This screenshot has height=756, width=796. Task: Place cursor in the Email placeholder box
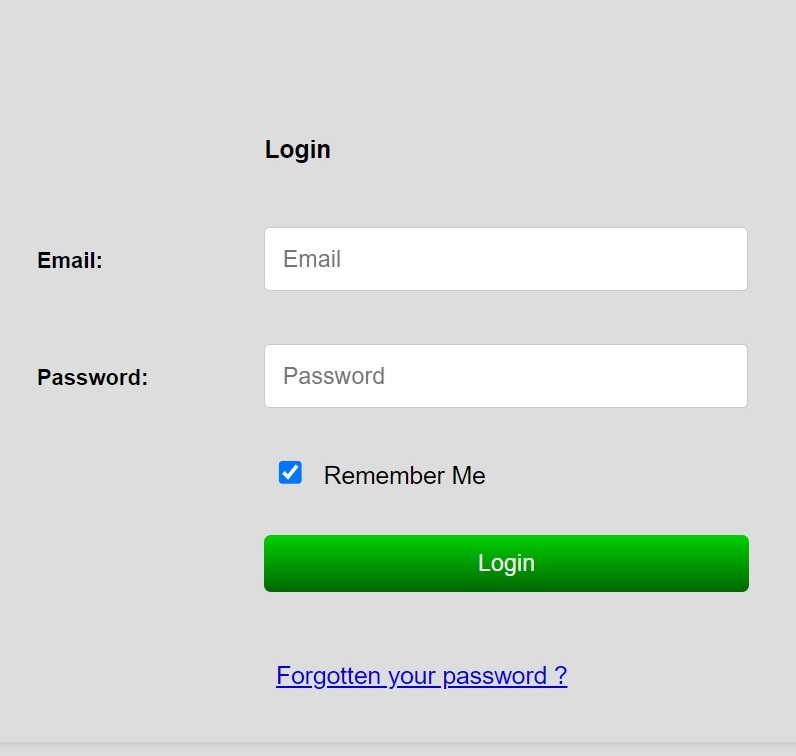pyautogui.click(x=506, y=259)
